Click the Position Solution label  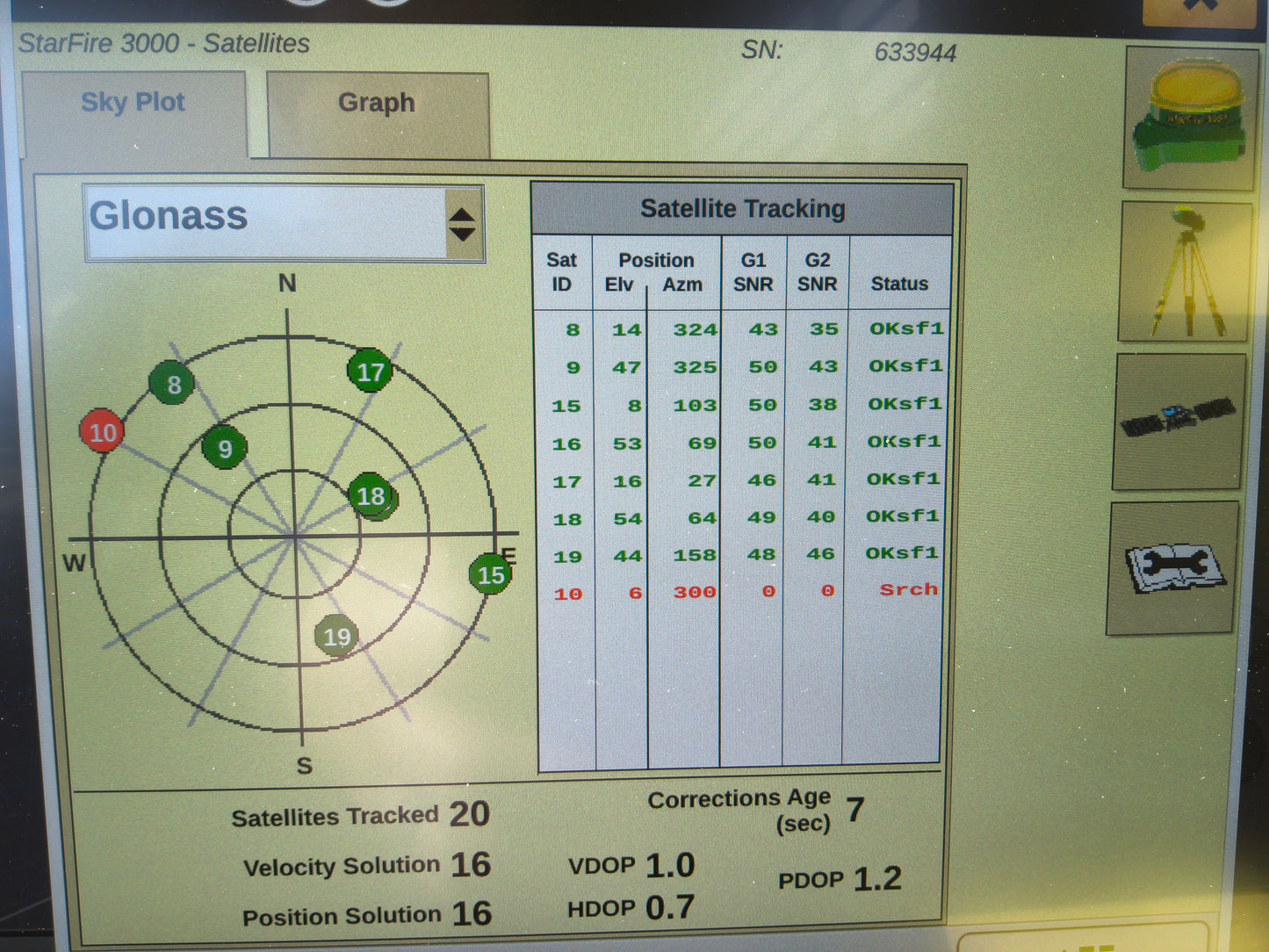point(342,916)
